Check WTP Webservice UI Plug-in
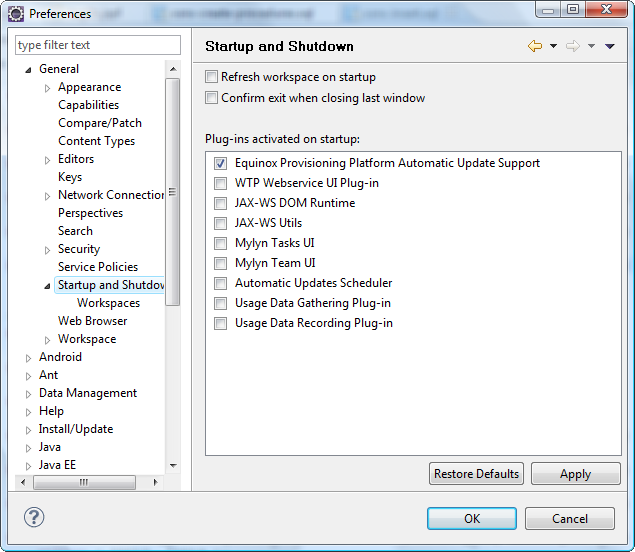 click(220, 183)
